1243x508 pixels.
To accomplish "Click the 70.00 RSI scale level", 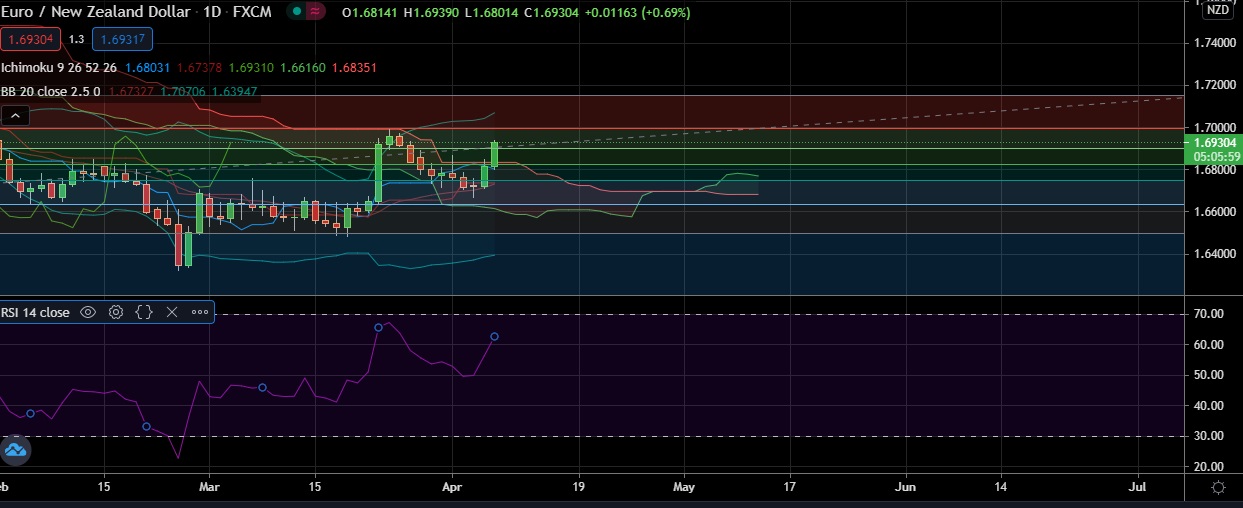I will [1207, 314].
